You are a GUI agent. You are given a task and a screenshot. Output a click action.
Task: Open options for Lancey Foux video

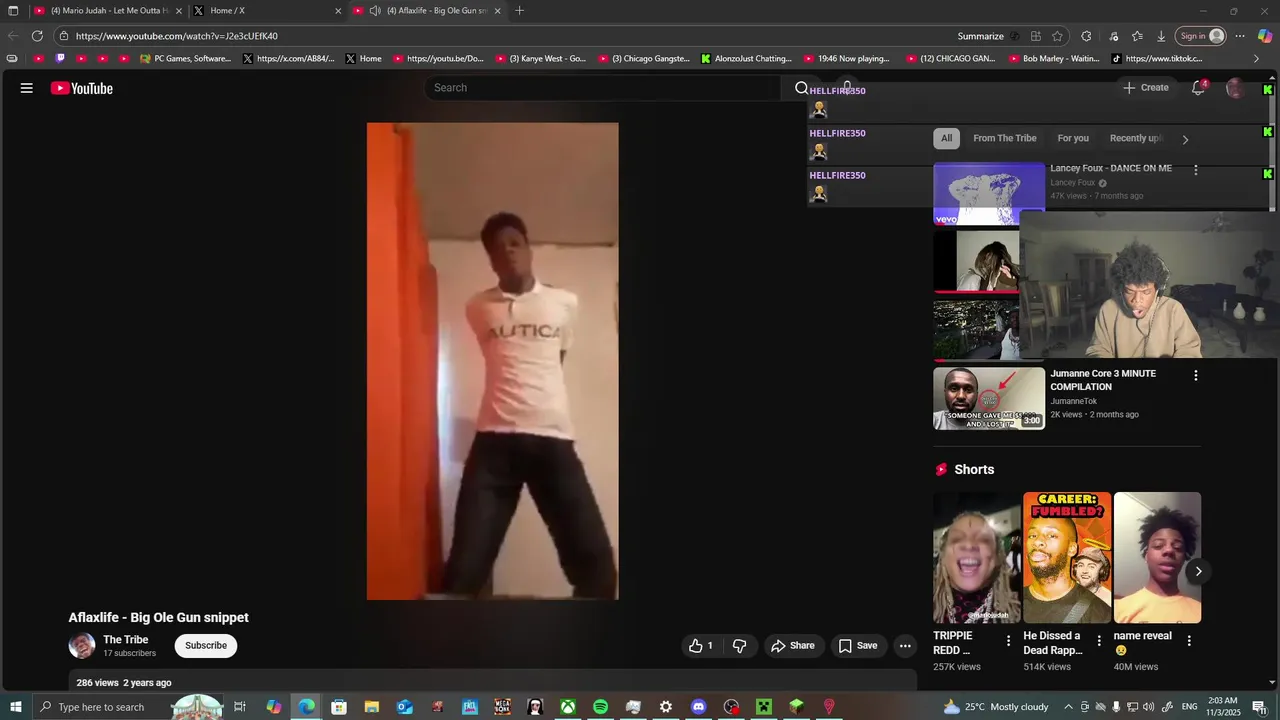coord(1195,170)
